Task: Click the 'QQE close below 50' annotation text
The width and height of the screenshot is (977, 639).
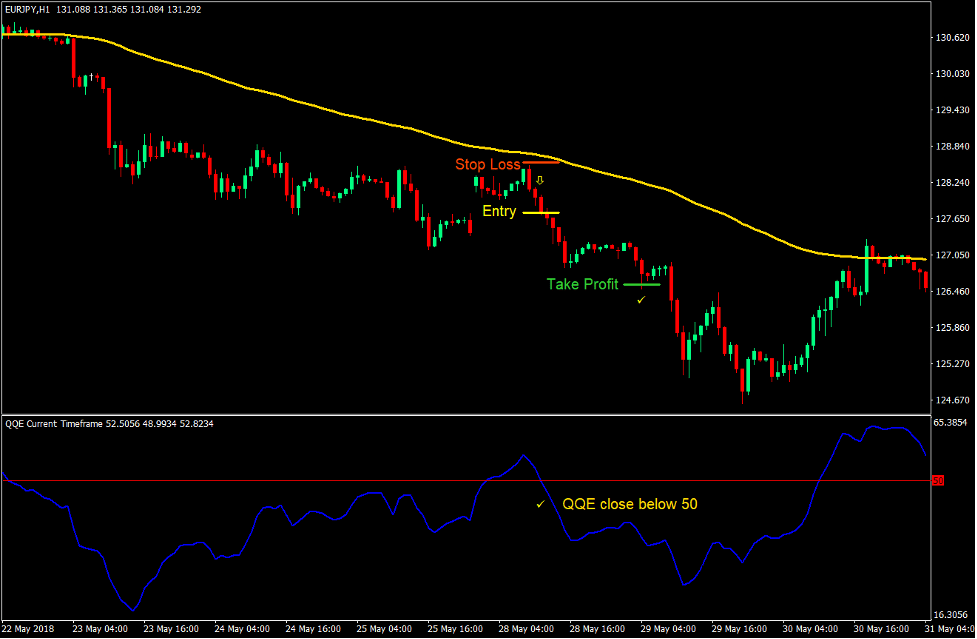Action: point(631,504)
